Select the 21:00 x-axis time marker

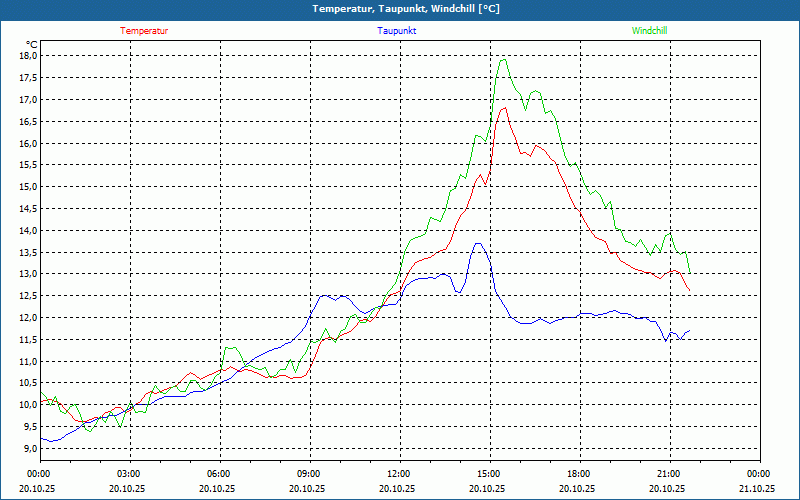tap(669, 474)
